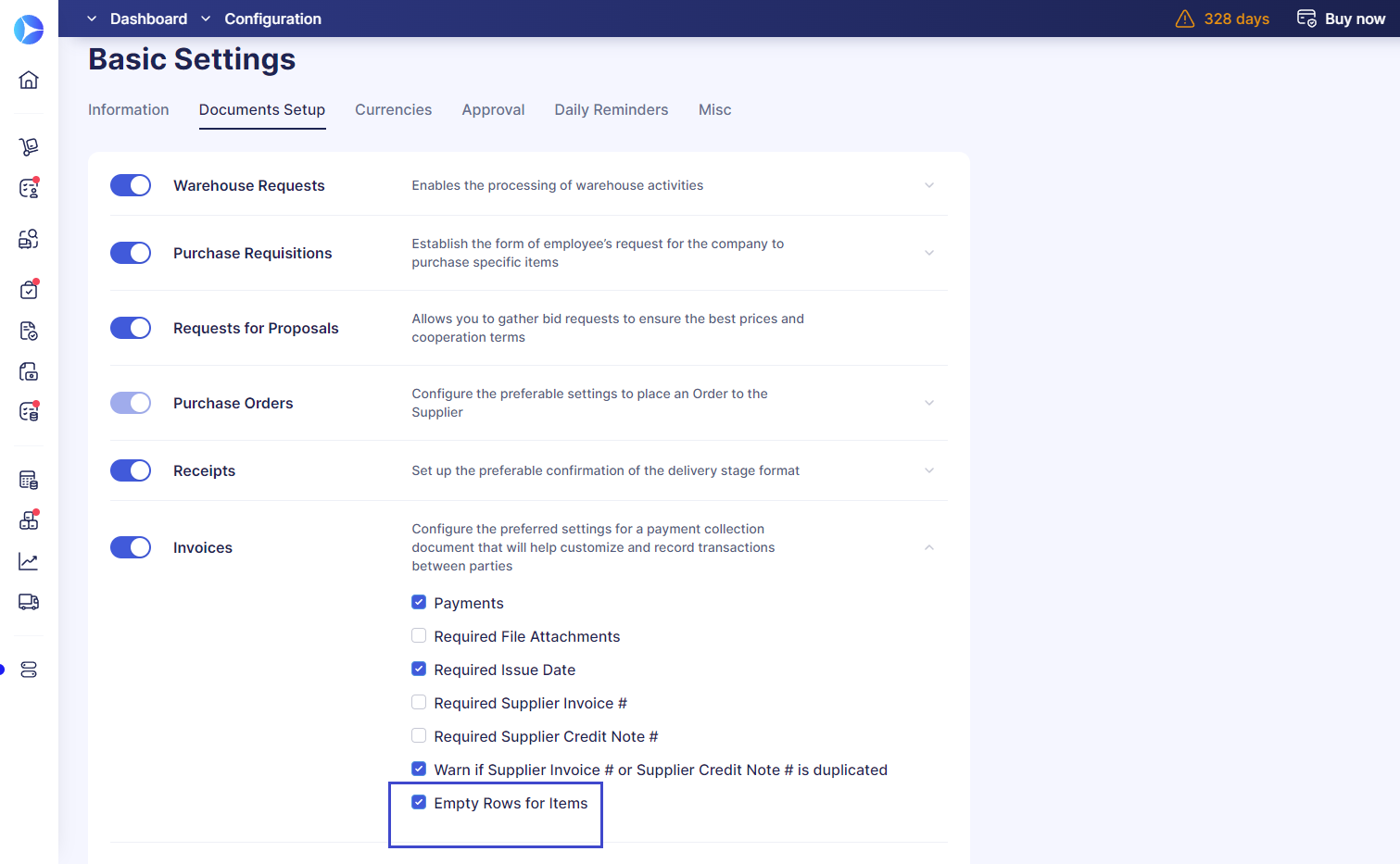Turn off the Purchase Requisitions switch
The height and width of the screenshot is (864, 1400).
(131, 253)
